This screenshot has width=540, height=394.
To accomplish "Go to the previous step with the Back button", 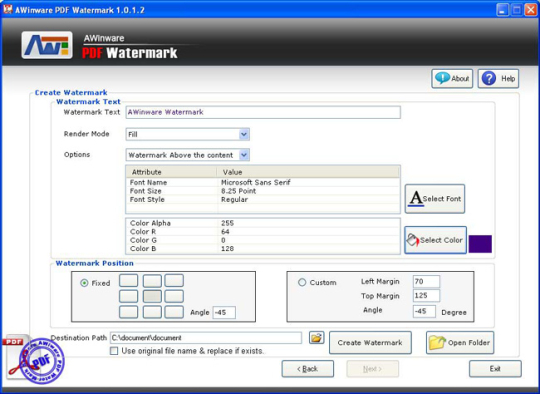I will [308, 369].
